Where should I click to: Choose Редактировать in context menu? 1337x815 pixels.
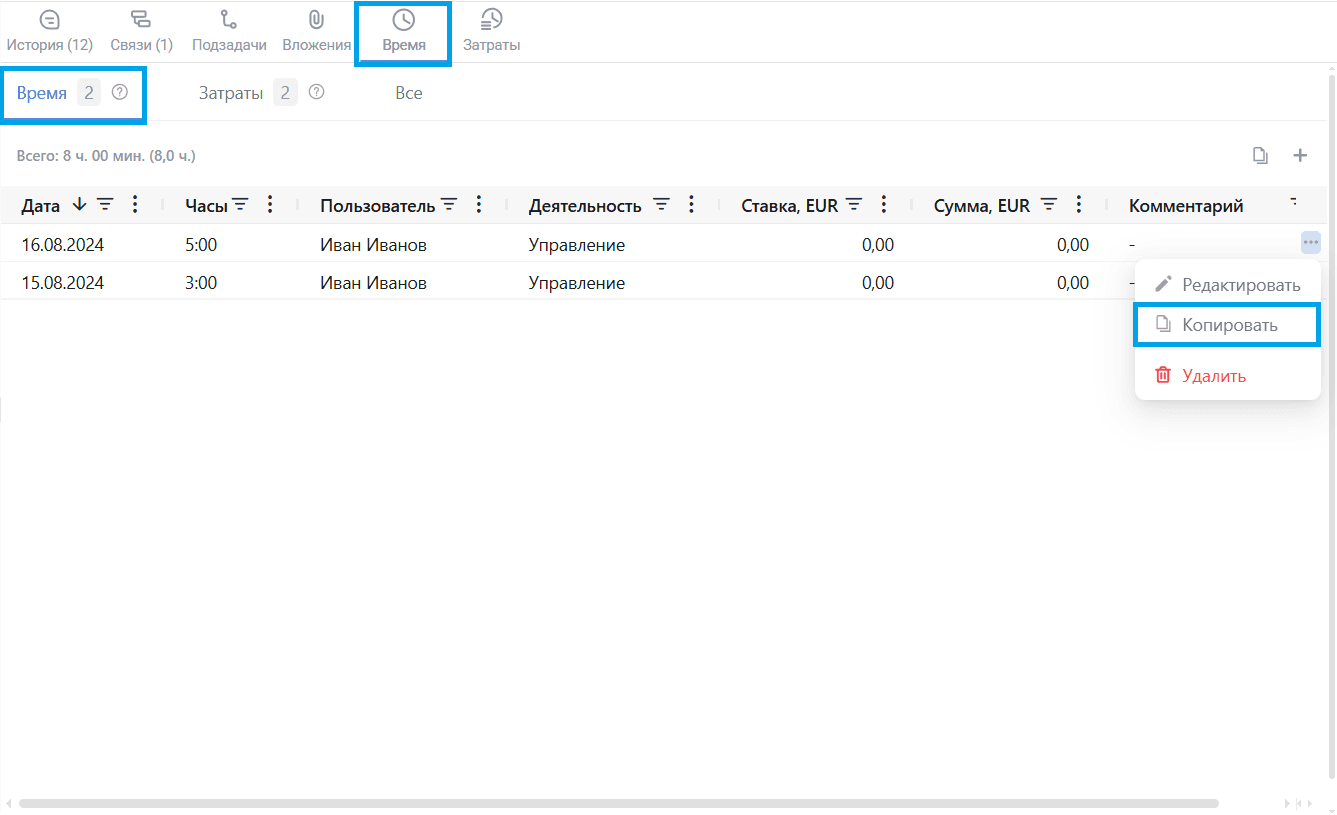tap(1228, 285)
